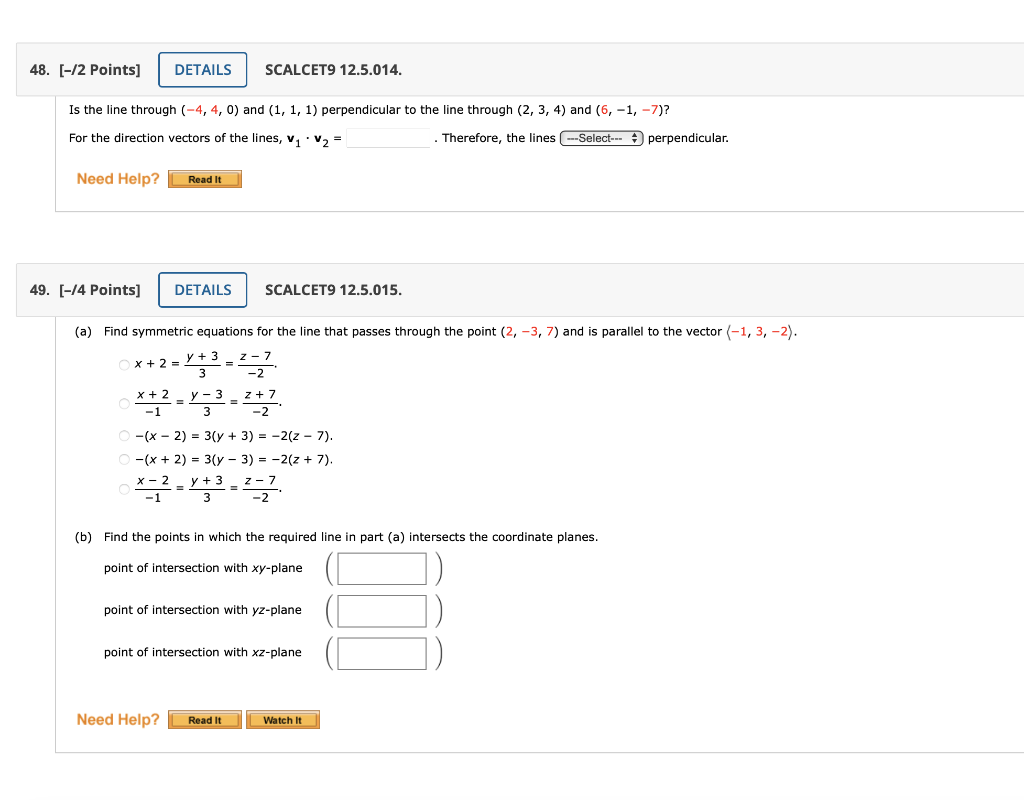Select answer choice −(x + 2) = 3(y − 3)
This screenshot has width=1024, height=800.
[x=122, y=459]
